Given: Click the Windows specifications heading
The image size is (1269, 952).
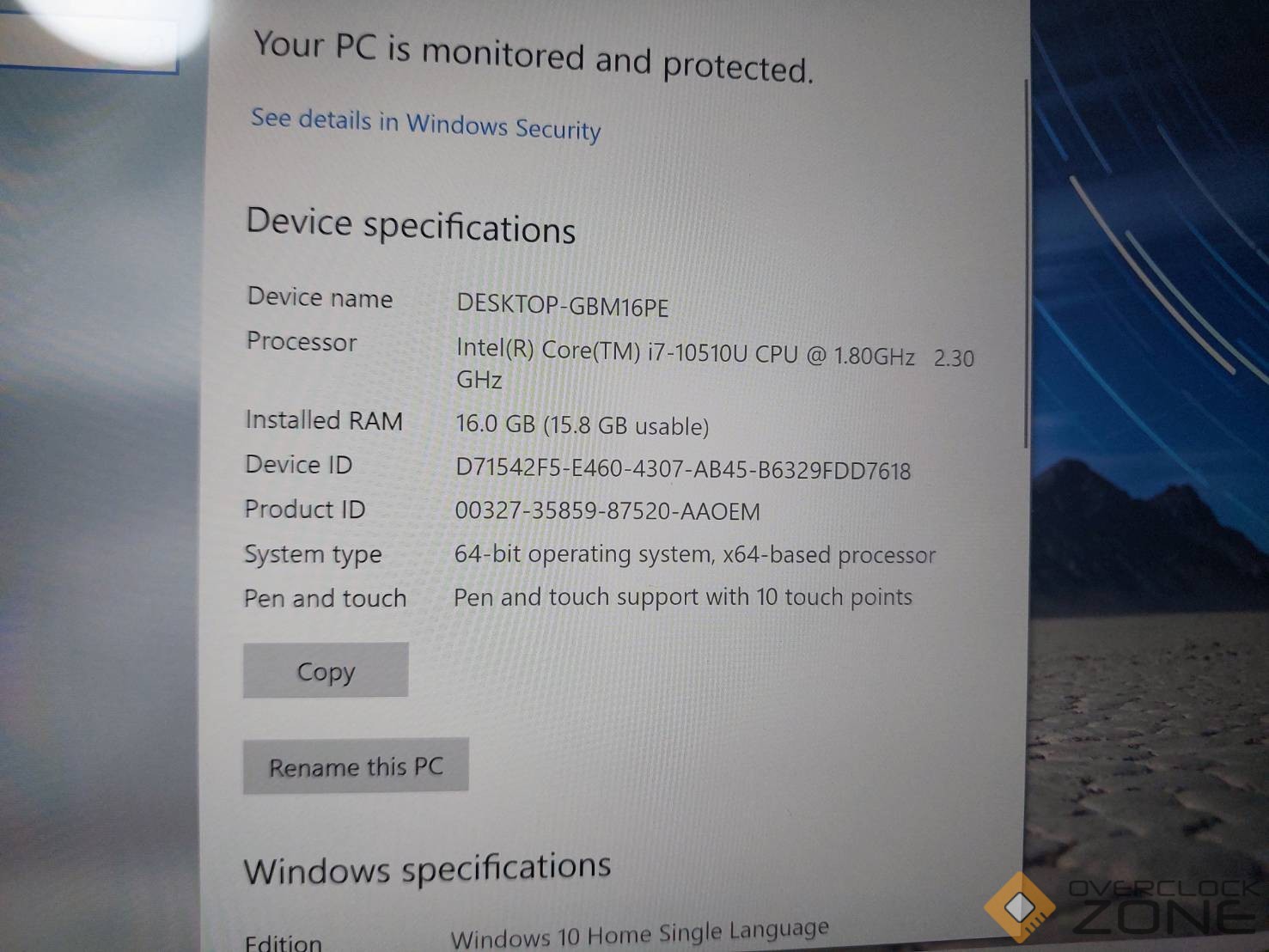Looking at the screenshot, I should point(427,870).
